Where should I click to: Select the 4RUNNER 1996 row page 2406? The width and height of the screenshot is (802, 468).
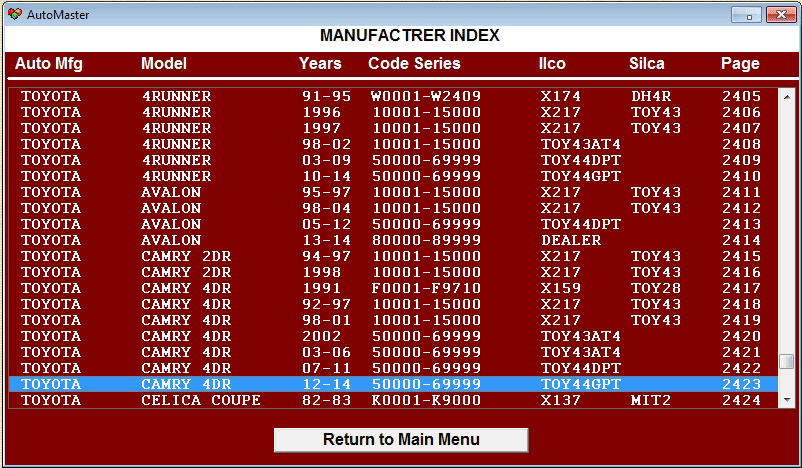[393, 112]
